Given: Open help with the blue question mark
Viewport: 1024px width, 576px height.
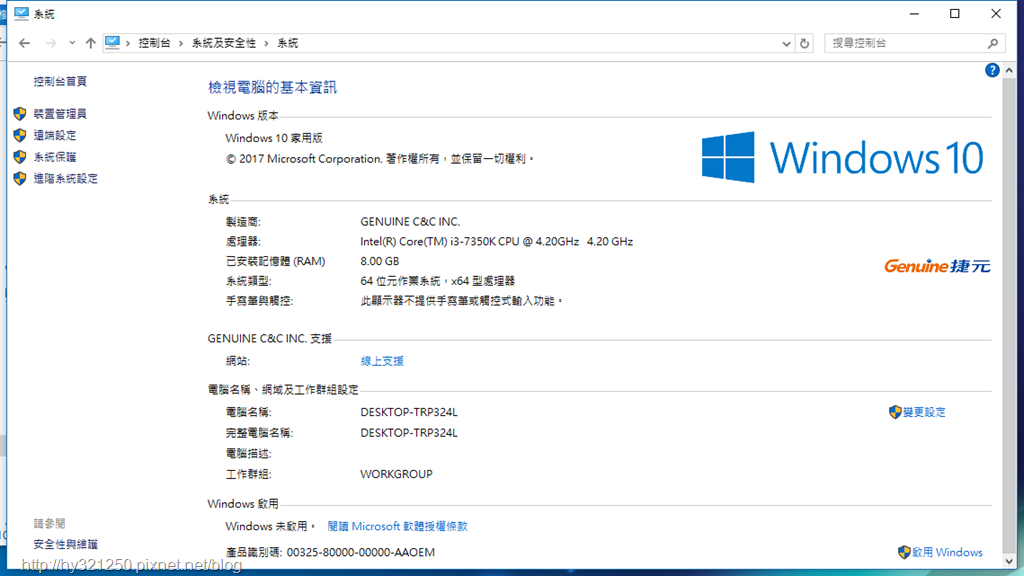Looking at the screenshot, I should tap(992, 70).
